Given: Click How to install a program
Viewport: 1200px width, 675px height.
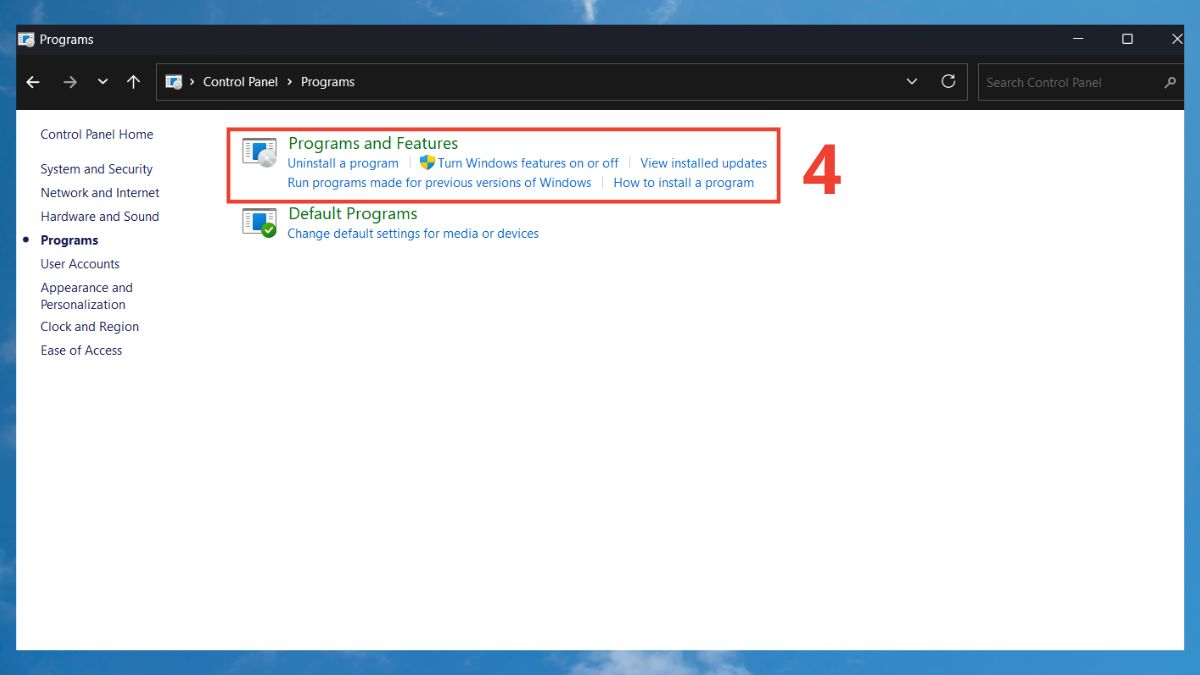Looking at the screenshot, I should (684, 183).
